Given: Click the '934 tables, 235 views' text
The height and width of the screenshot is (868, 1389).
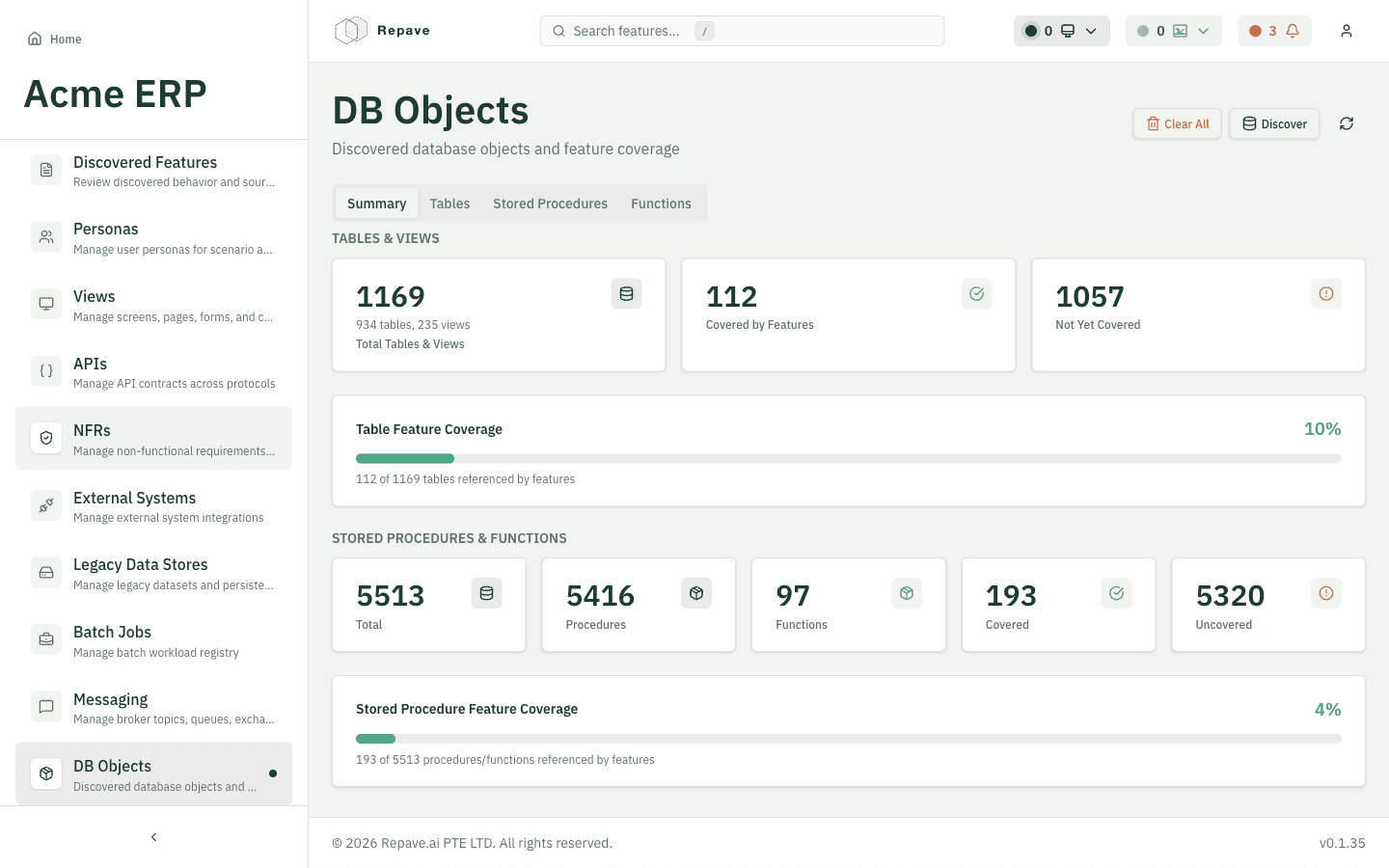Looking at the screenshot, I should click(413, 325).
